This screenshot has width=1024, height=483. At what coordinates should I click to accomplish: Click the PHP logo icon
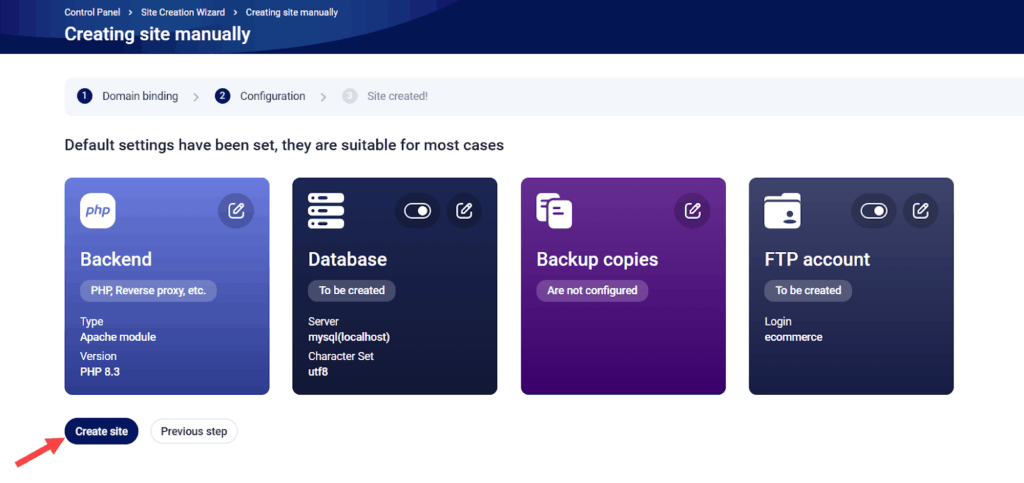(x=98, y=211)
